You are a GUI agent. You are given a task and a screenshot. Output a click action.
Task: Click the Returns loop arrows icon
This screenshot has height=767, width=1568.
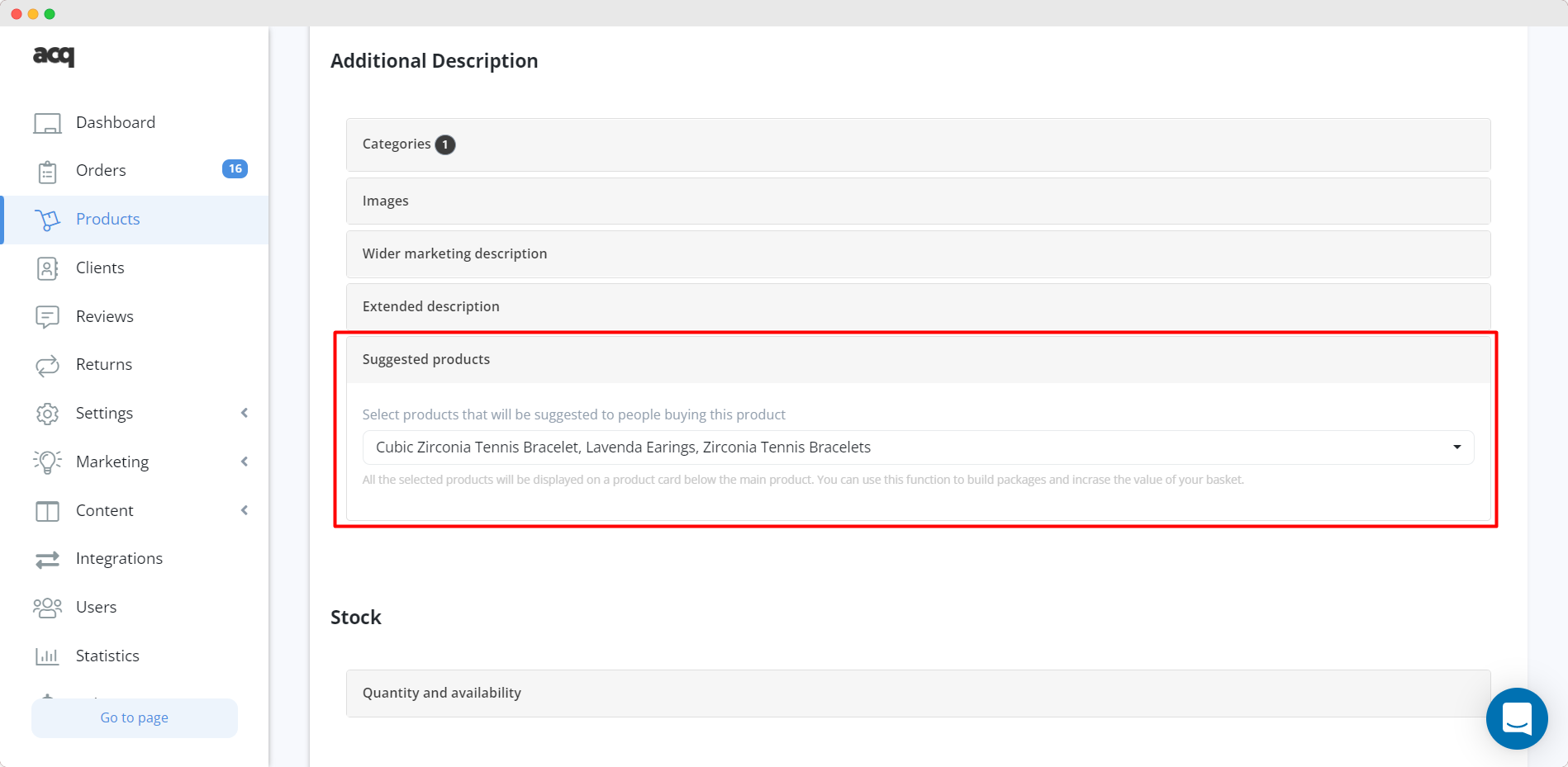click(47, 365)
